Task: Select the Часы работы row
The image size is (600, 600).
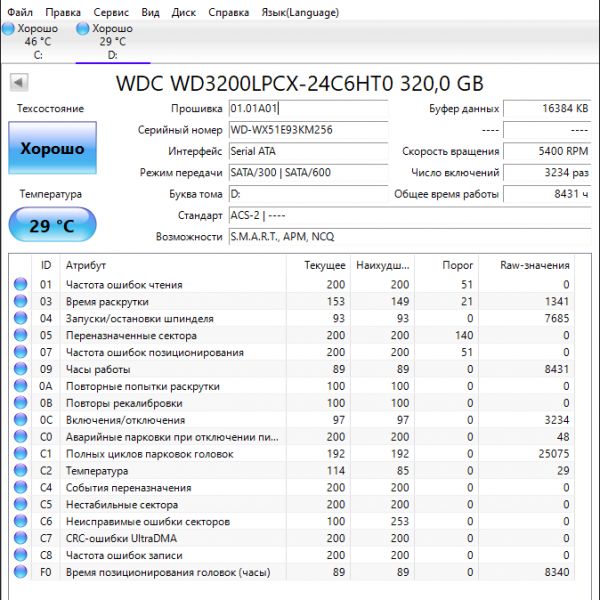Action: click(292, 369)
